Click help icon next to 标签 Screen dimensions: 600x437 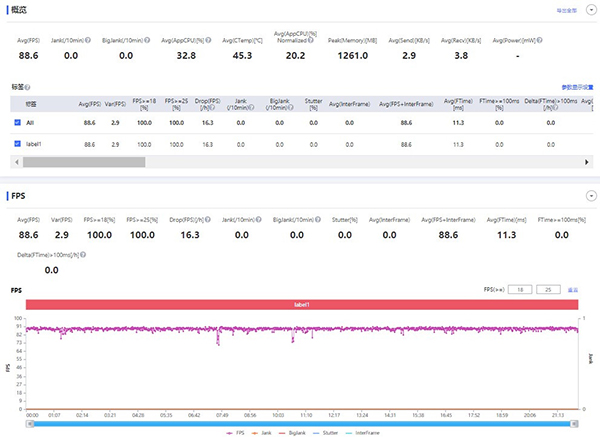27,89
